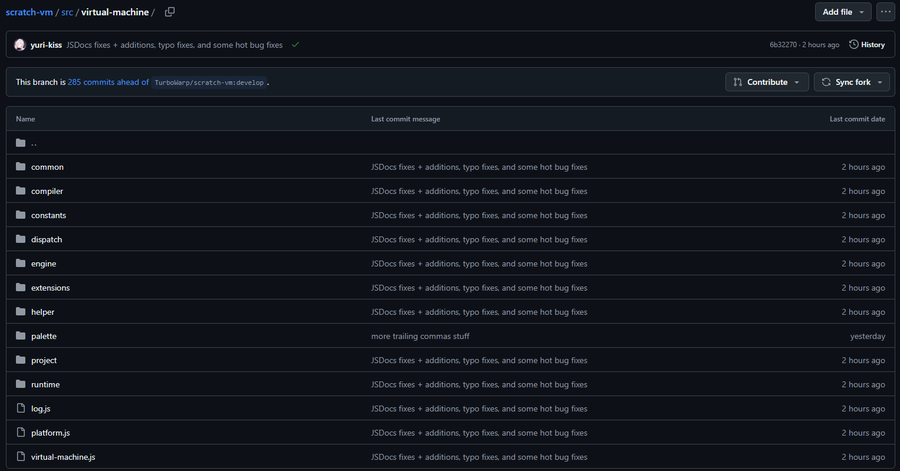Open the 285 commits ahead of link
The height and width of the screenshot is (471, 900).
[x=108, y=82]
